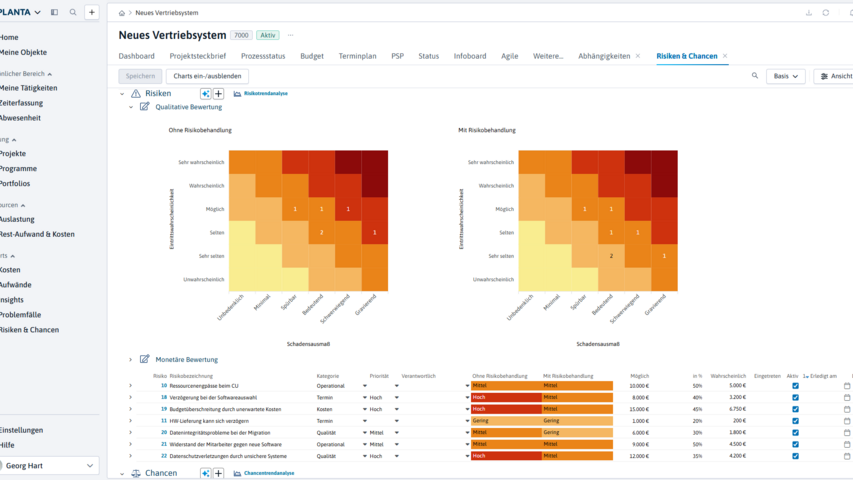Open search in the top-left toolbar

click(73, 12)
